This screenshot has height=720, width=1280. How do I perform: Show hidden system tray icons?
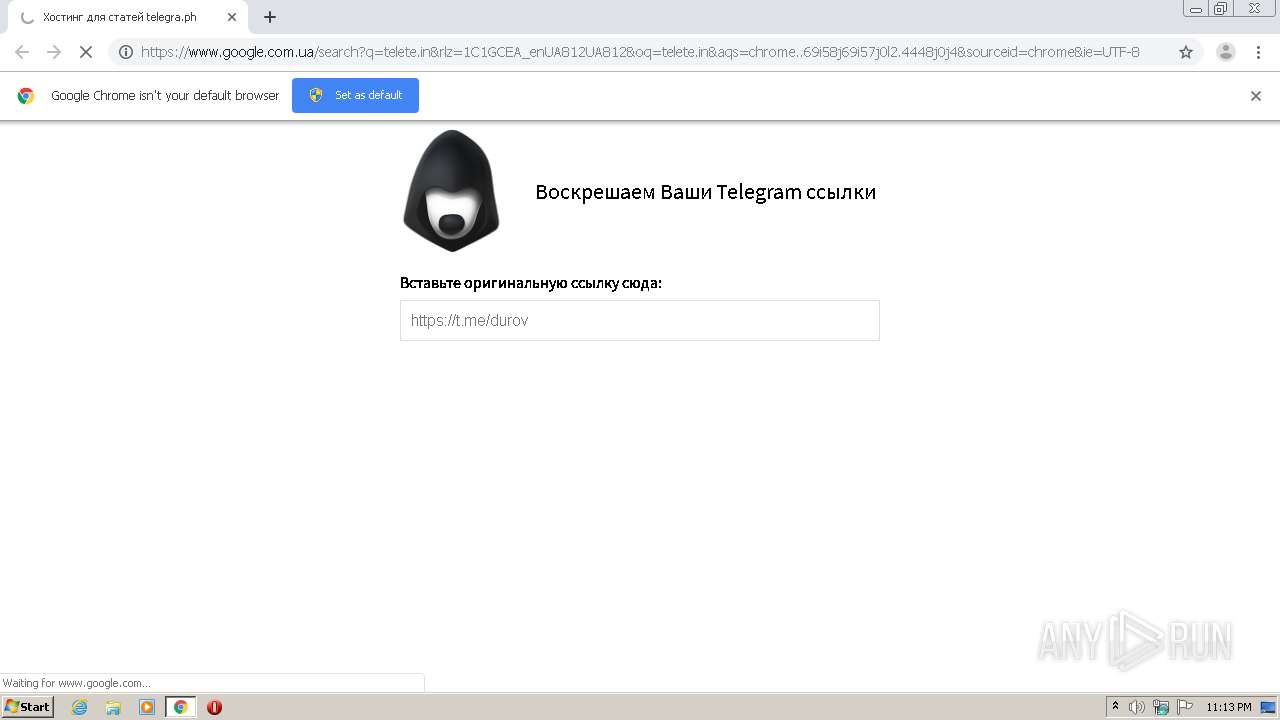(x=1116, y=707)
